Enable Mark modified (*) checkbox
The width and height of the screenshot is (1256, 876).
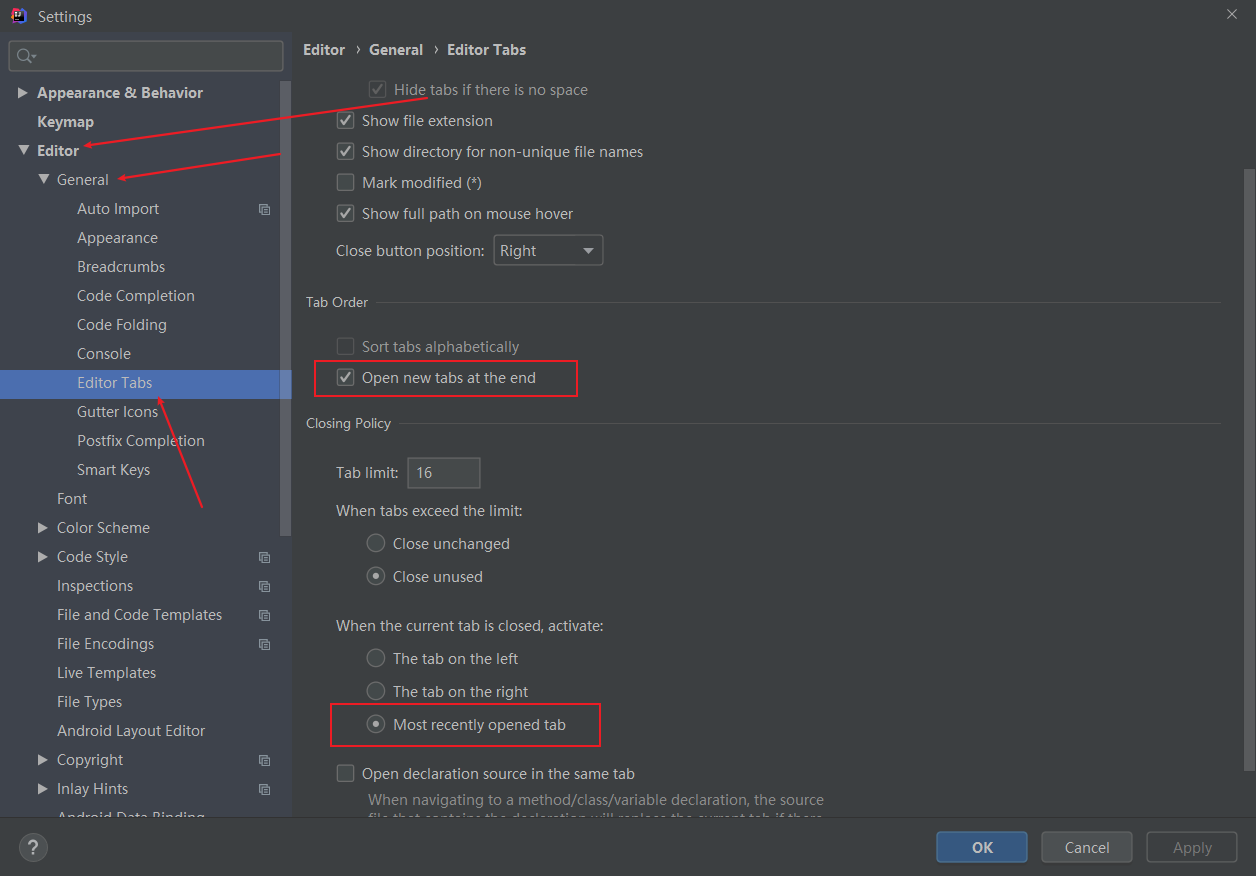pos(346,182)
